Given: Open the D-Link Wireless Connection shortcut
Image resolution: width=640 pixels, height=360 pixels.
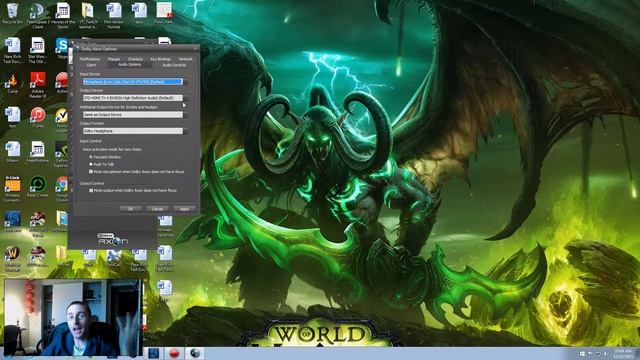Looking at the screenshot, I should [x=12, y=189].
